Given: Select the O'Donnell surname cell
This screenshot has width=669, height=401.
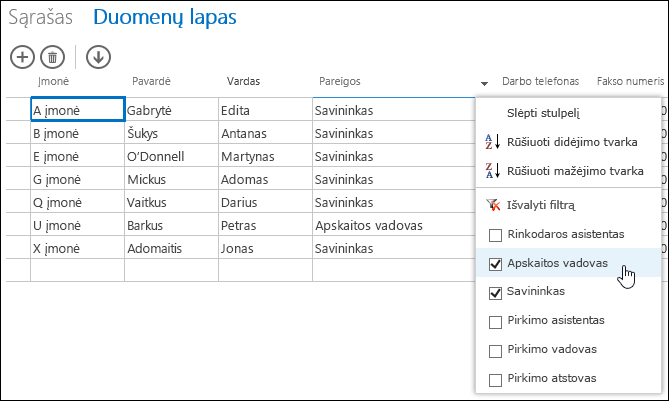Looking at the screenshot, I should (x=172, y=155).
